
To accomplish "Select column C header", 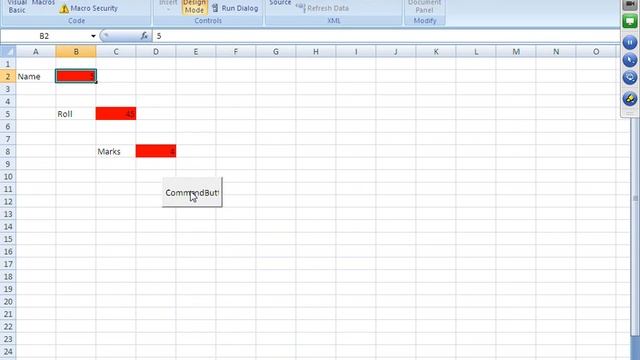I will pyautogui.click(x=116, y=52).
